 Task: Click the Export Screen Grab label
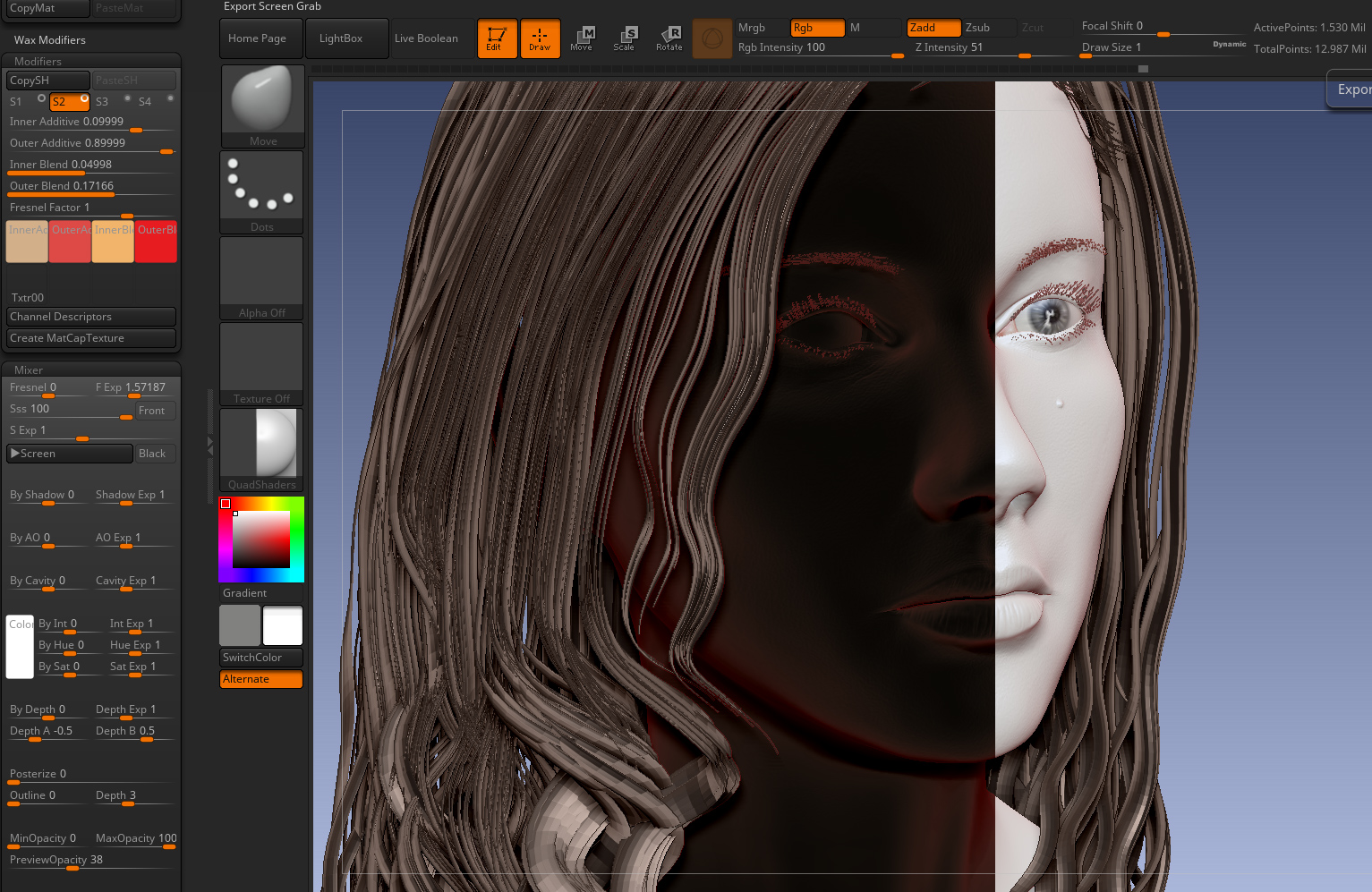pyautogui.click(x=272, y=6)
